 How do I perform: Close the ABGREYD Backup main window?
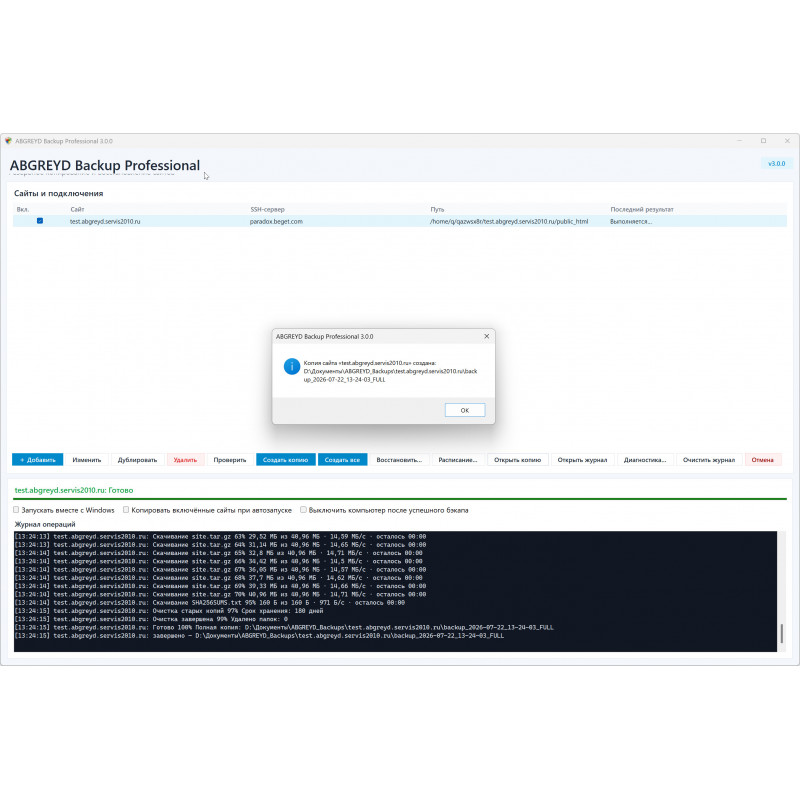787,141
